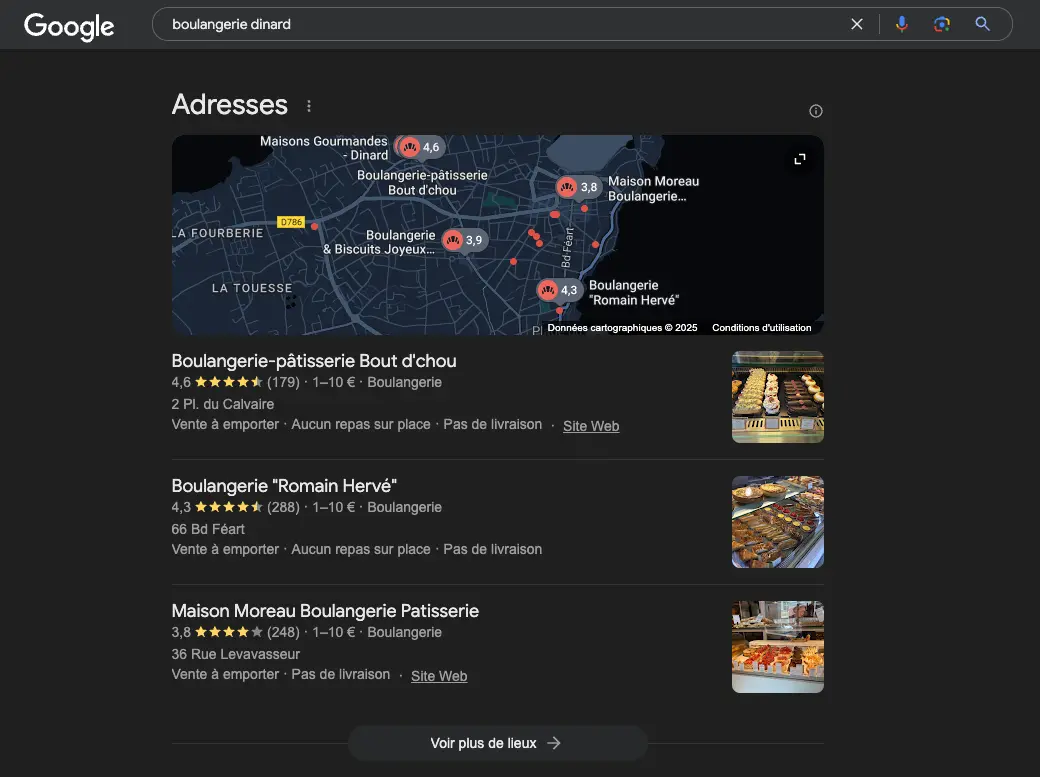Viewport: 1040px width, 777px height.
Task: Open Maison Moreau Boulangerie Patisserie listing
Action: point(325,610)
